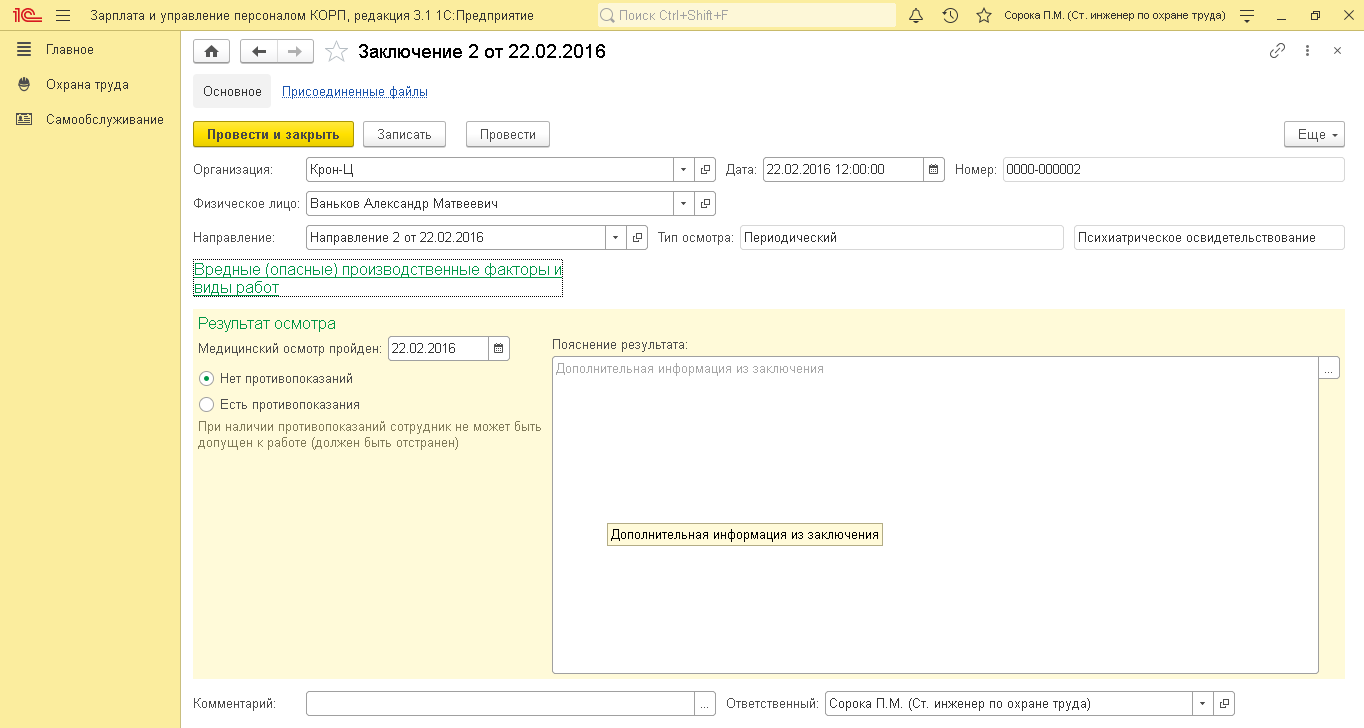Switch to the Основное tab
Image resolution: width=1364 pixels, height=728 pixels.
point(232,92)
